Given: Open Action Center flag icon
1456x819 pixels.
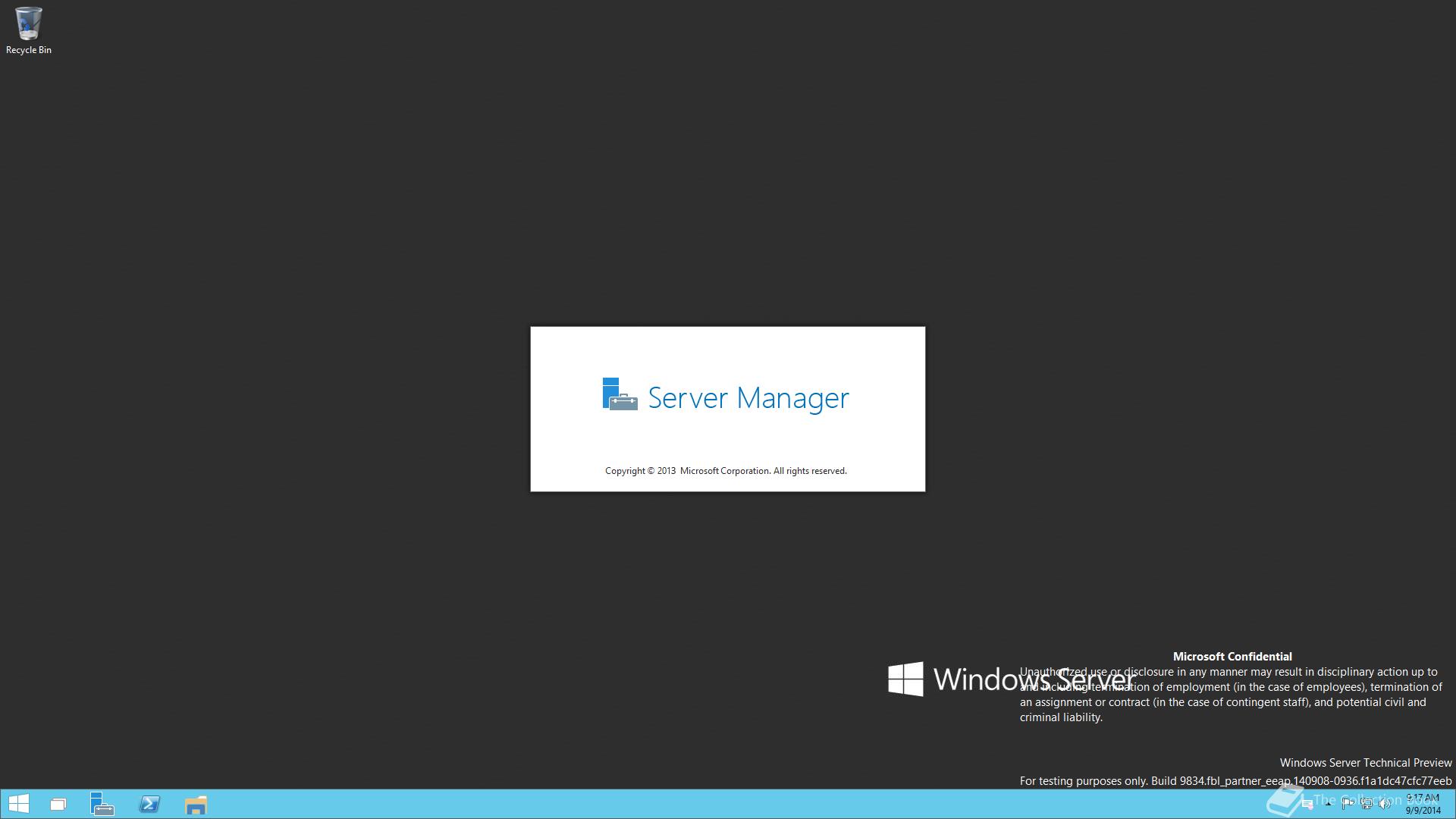Looking at the screenshot, I should [x=1348, y=804].
